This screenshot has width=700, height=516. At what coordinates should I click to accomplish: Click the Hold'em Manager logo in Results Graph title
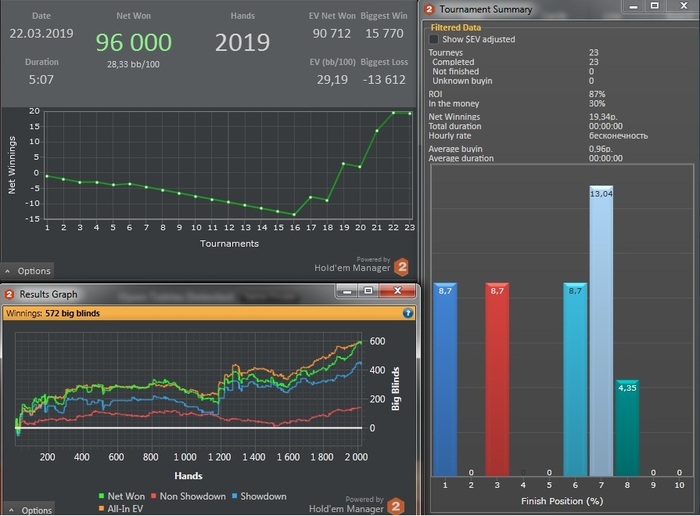tap(9, 295)
